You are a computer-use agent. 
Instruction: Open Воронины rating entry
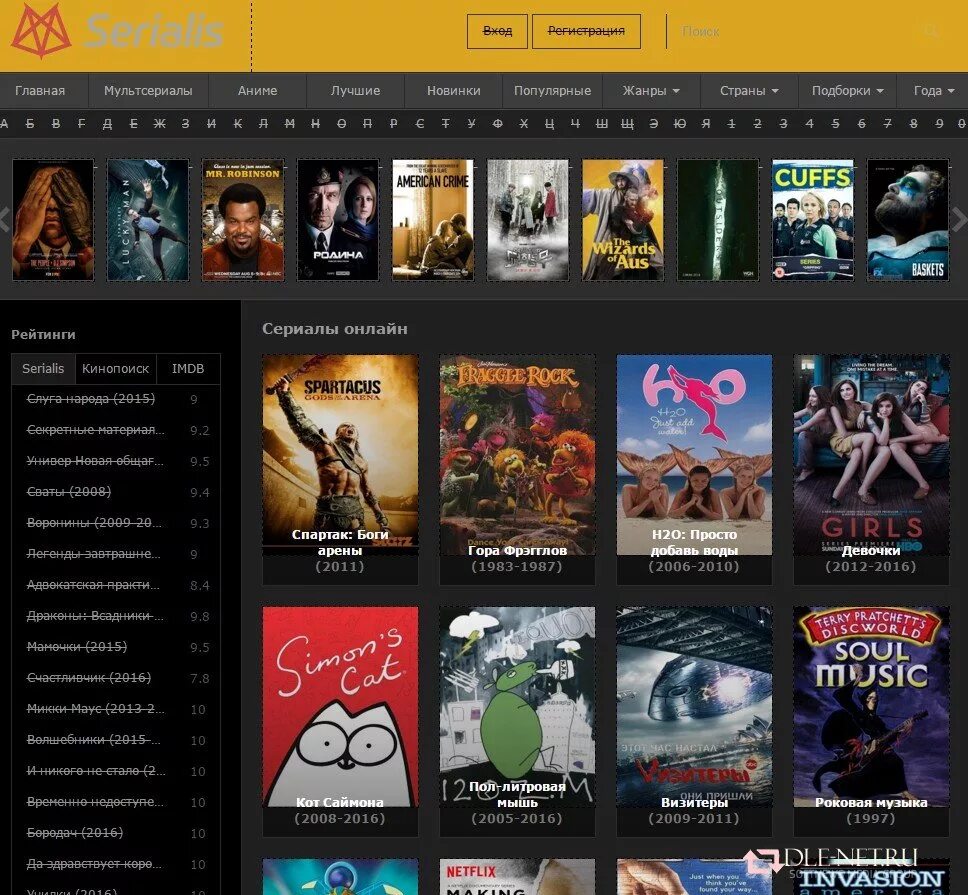click(94, 522)
